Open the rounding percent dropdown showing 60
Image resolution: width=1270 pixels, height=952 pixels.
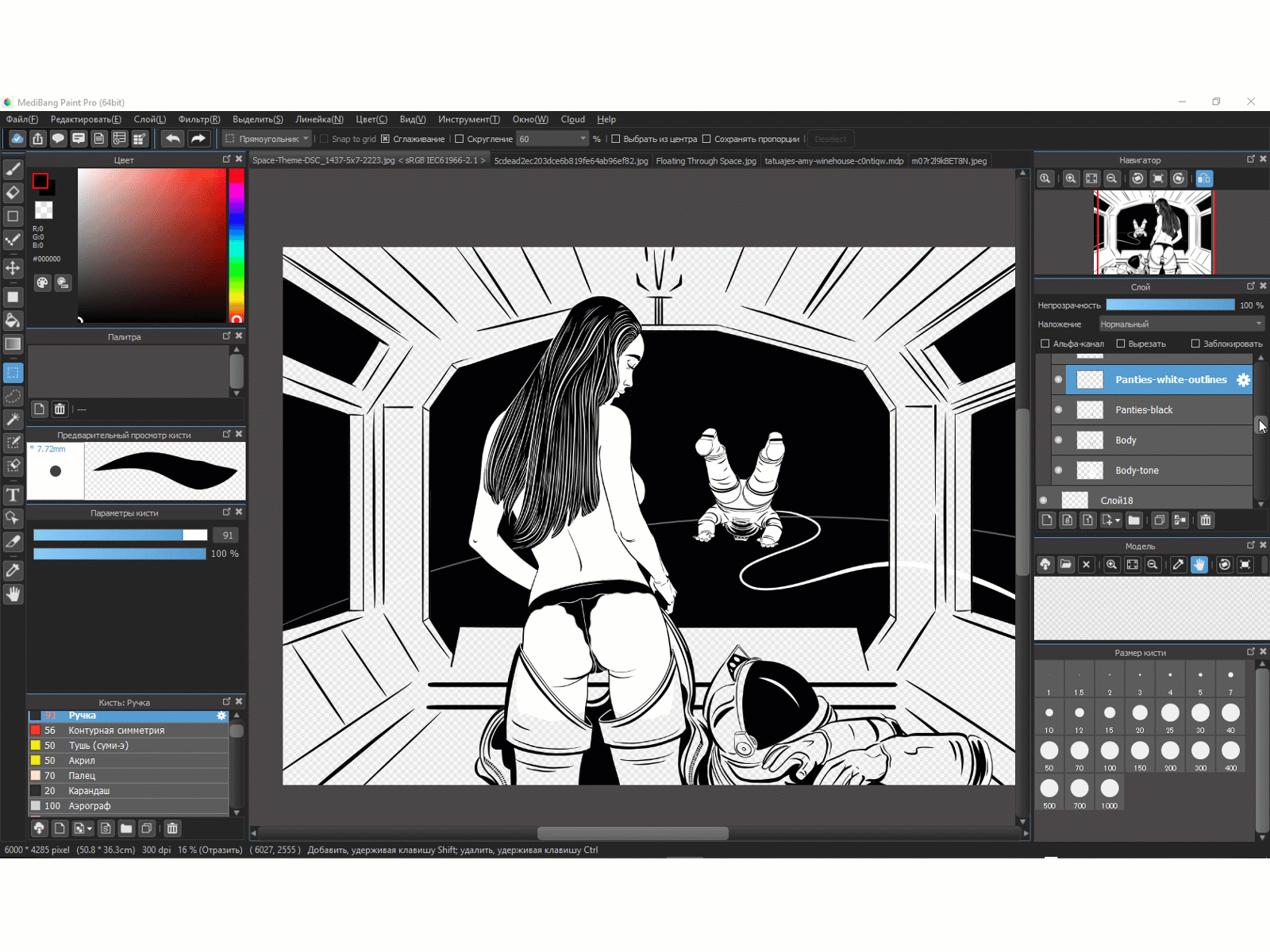(552, 139)
